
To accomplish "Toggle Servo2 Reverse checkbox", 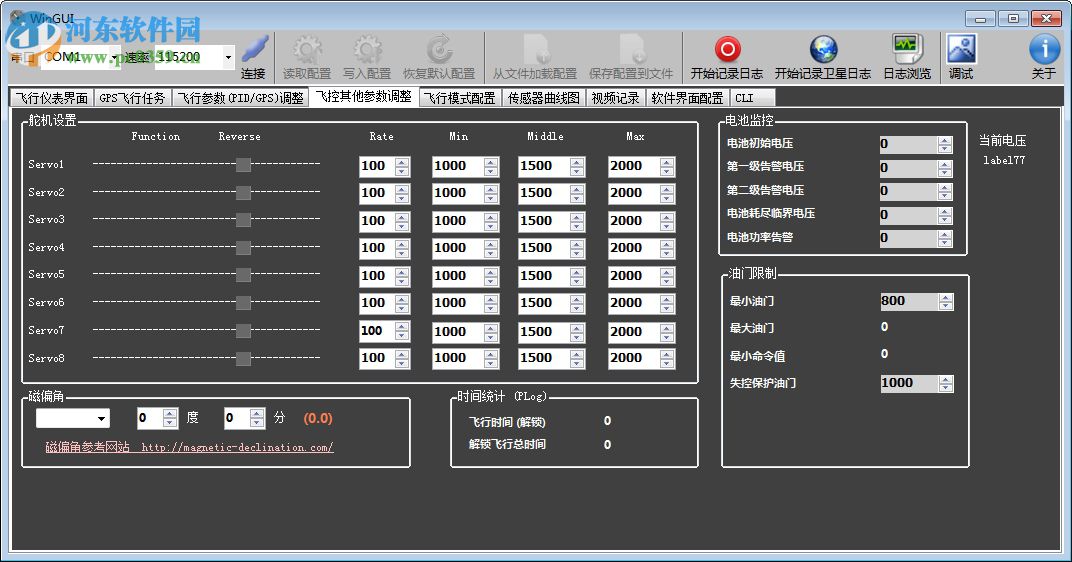I will tap(243, 192).
